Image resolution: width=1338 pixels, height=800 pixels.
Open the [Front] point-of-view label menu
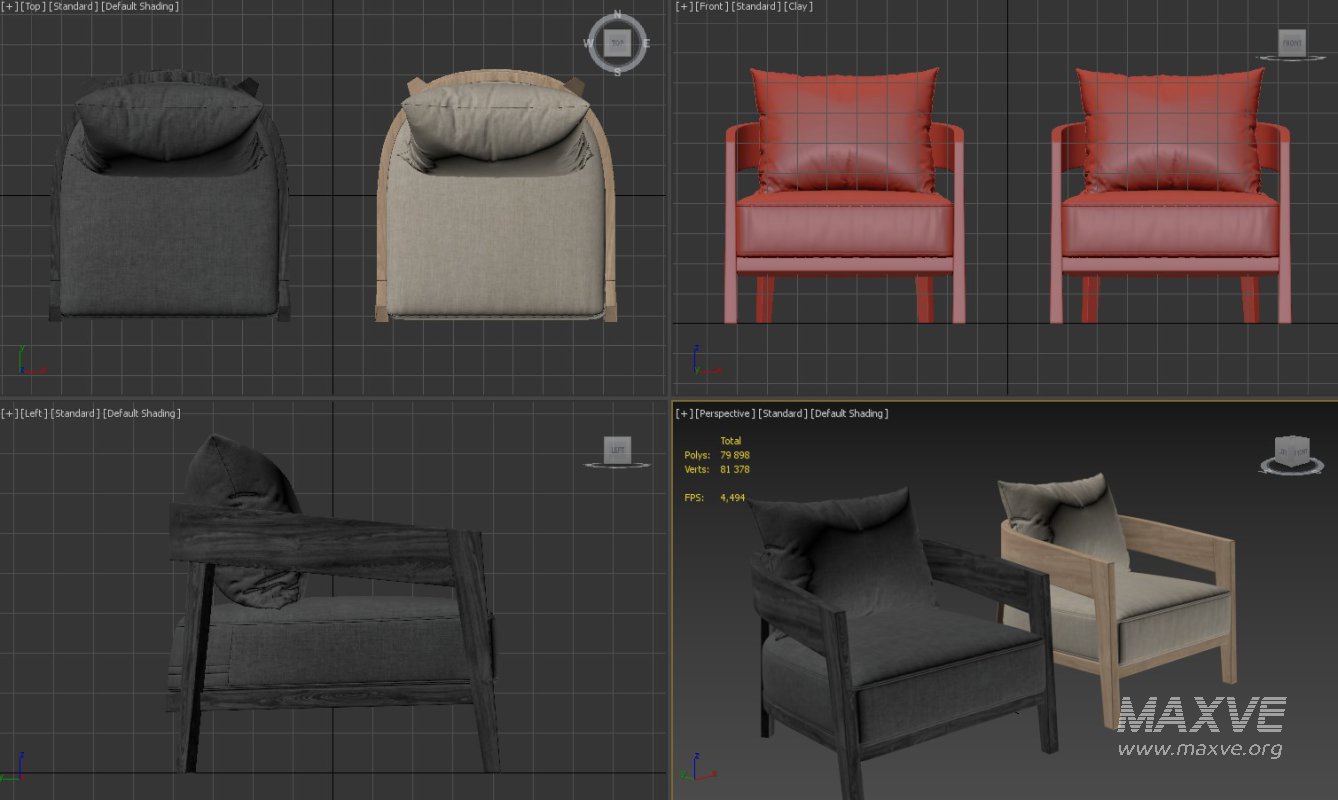click(x=712, y=7)
